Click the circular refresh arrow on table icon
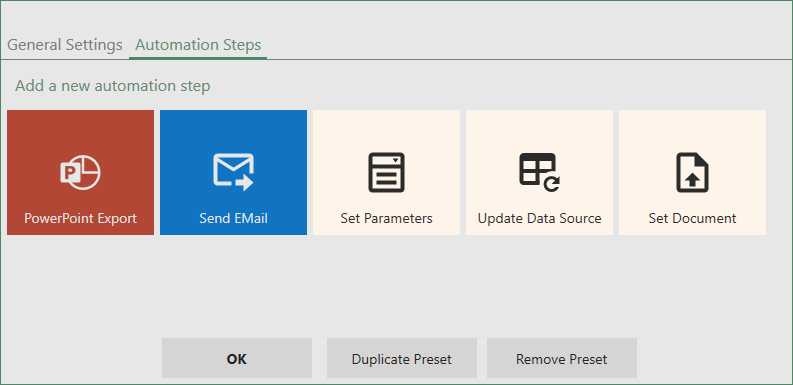The height and width of the screenshot is (385, 793). click(x=551, y=183)
